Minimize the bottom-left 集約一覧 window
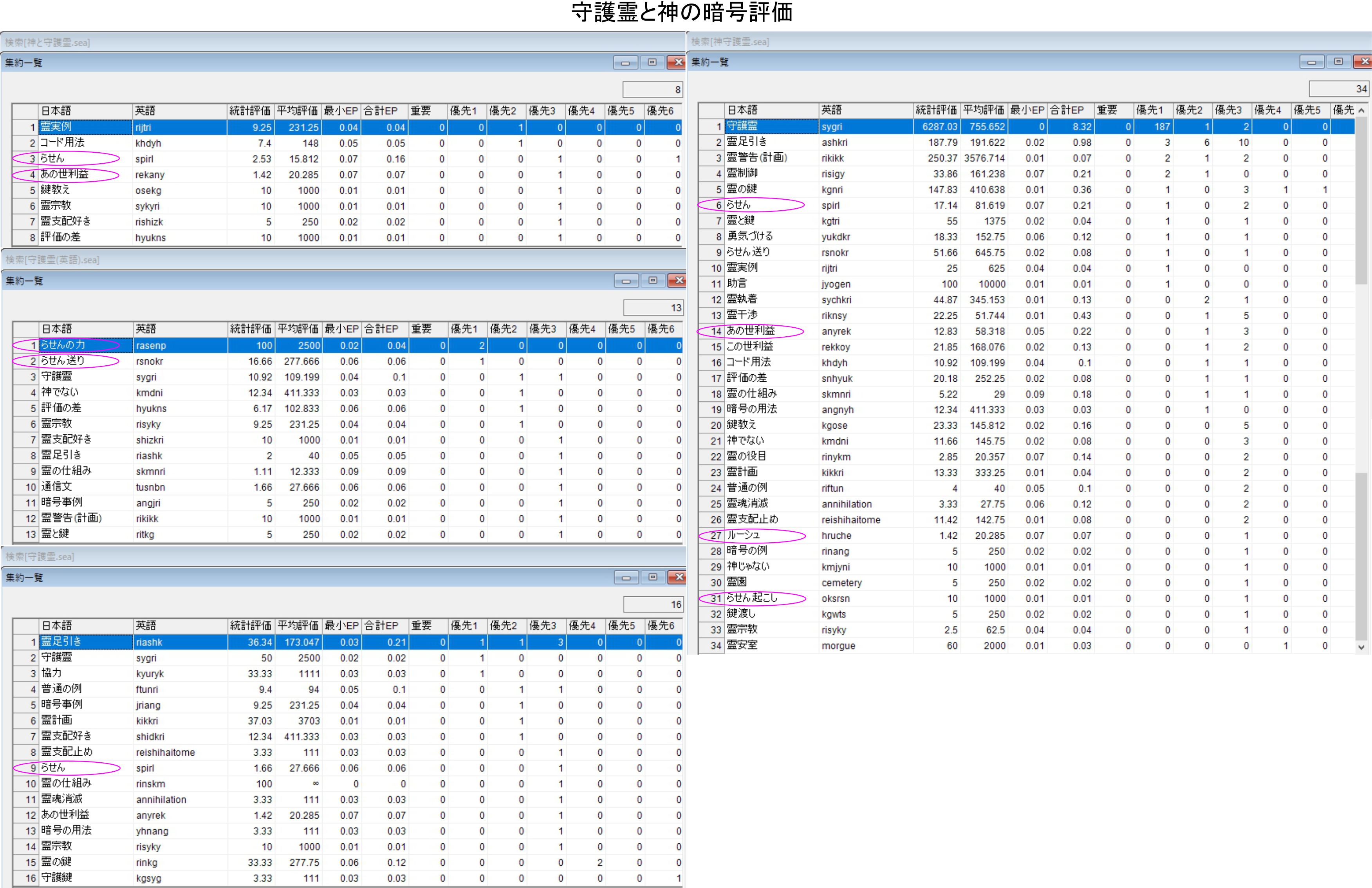This screenshot has width=1372, height=888. 626,577
